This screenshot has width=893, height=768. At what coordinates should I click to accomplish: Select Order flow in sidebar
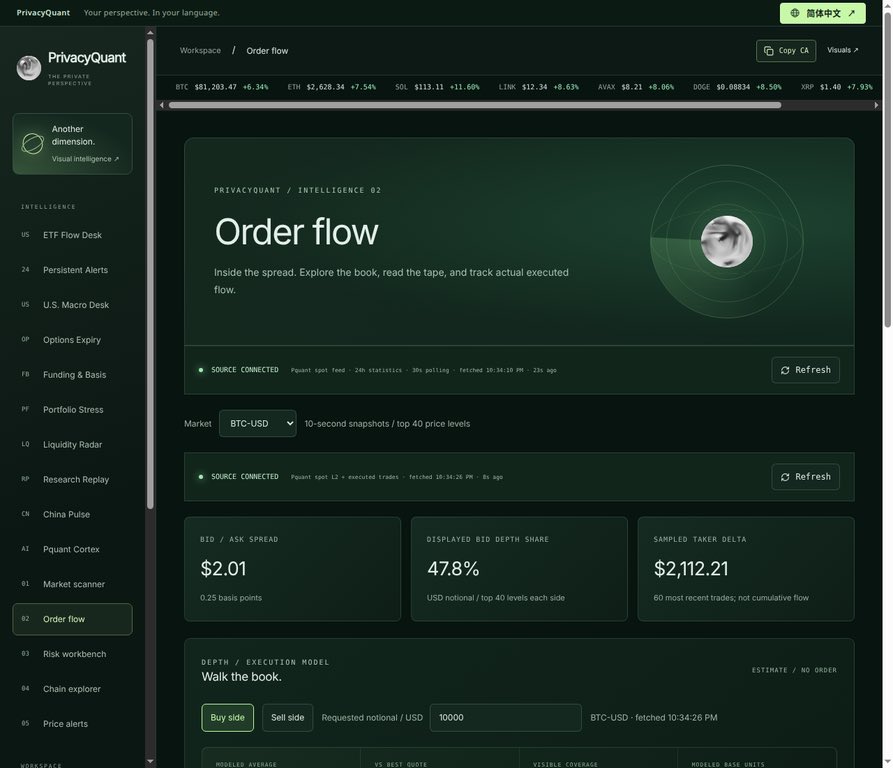[72, 619]
